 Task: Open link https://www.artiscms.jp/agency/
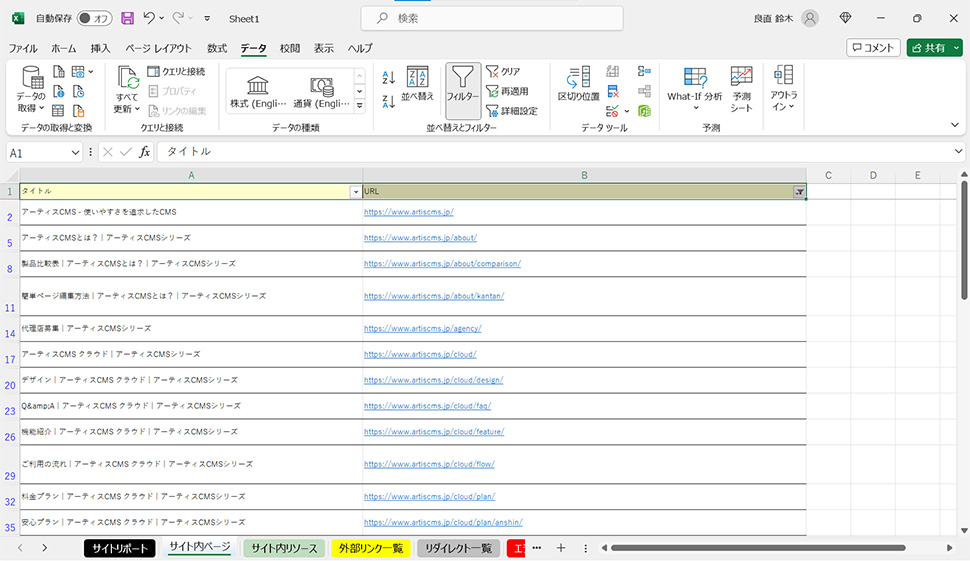pos(423,328)
